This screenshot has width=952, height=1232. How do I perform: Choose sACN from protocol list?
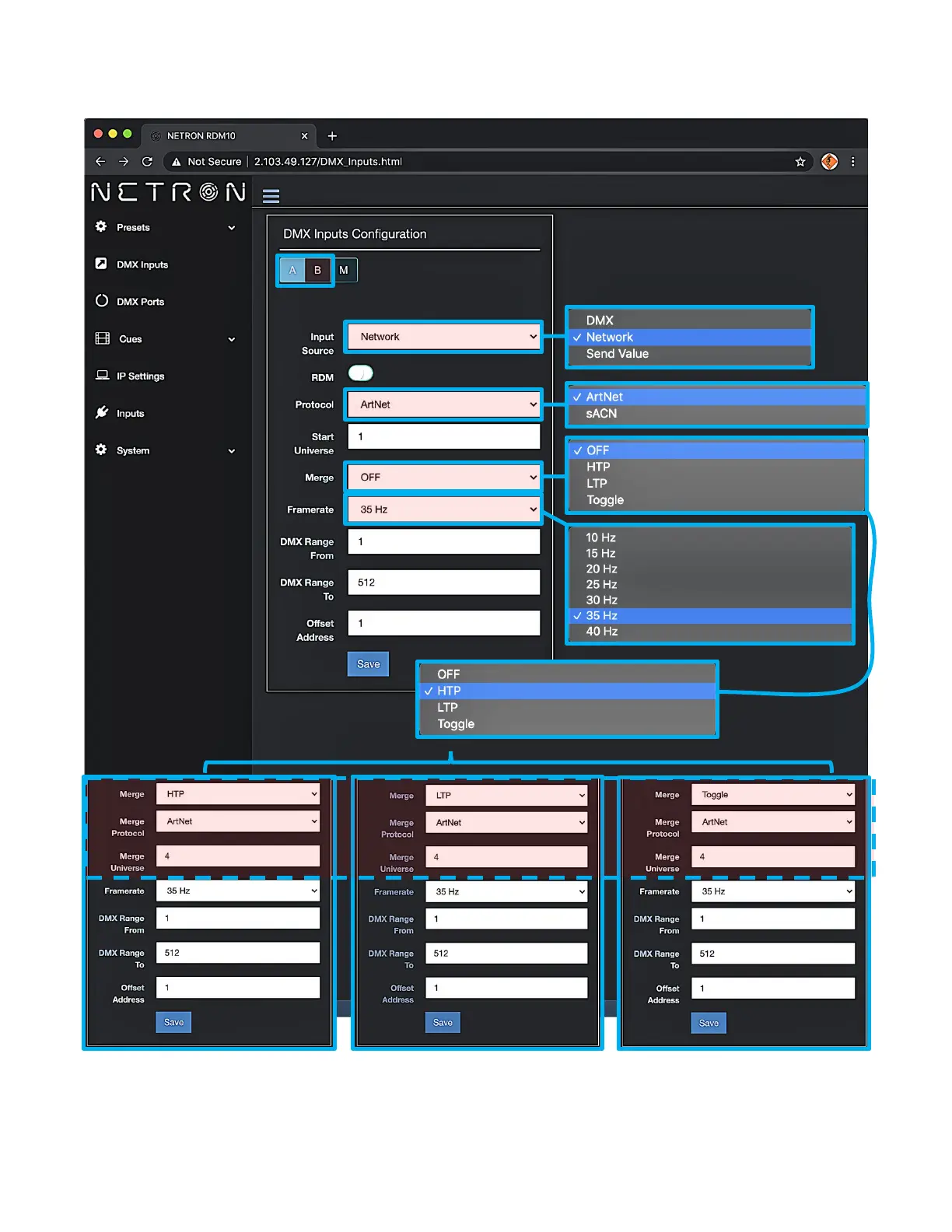pos(601,414)
